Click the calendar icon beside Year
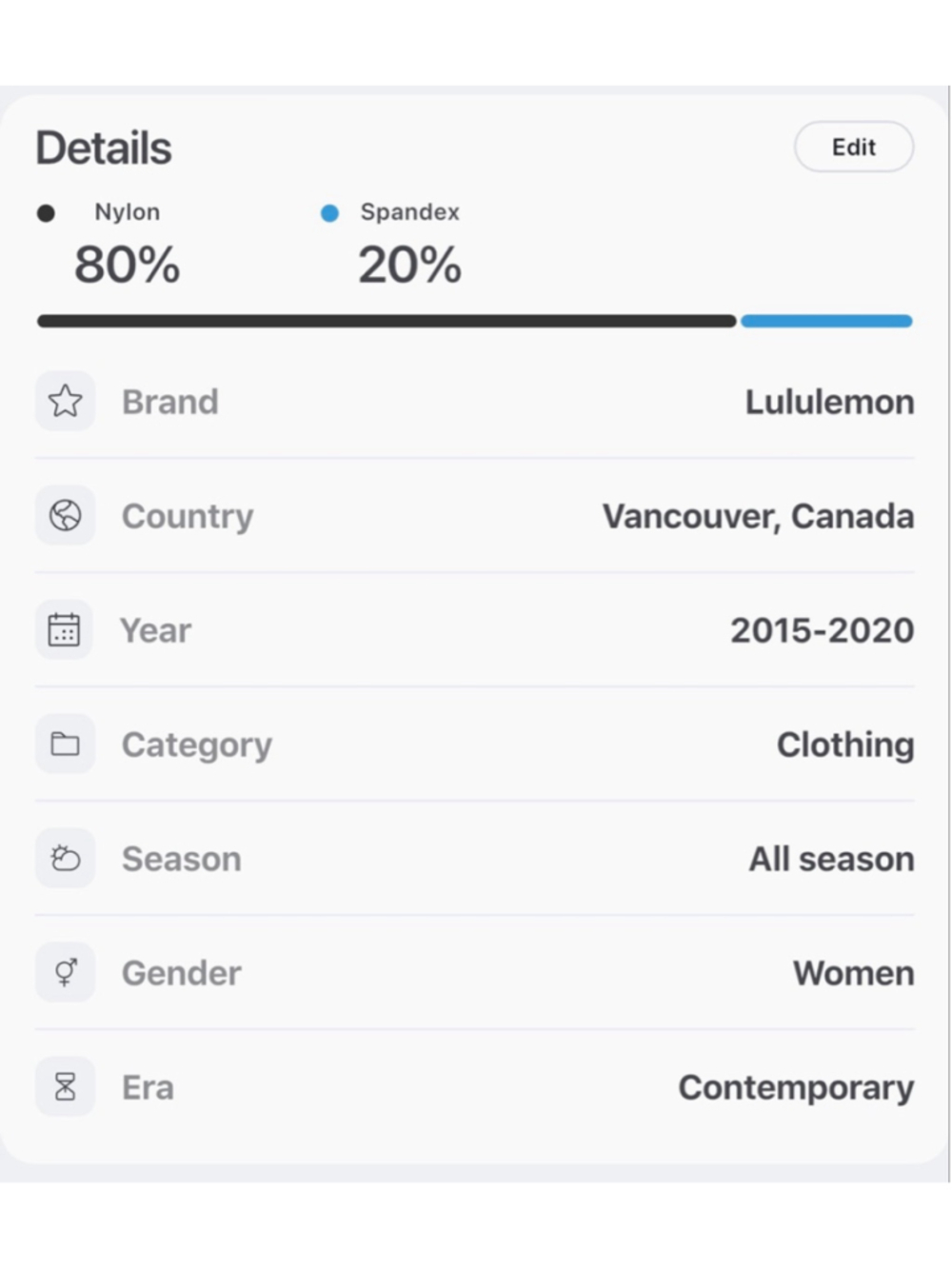Screen dimensions: 952x1269 pyautogui.click(x=65, y=629)
